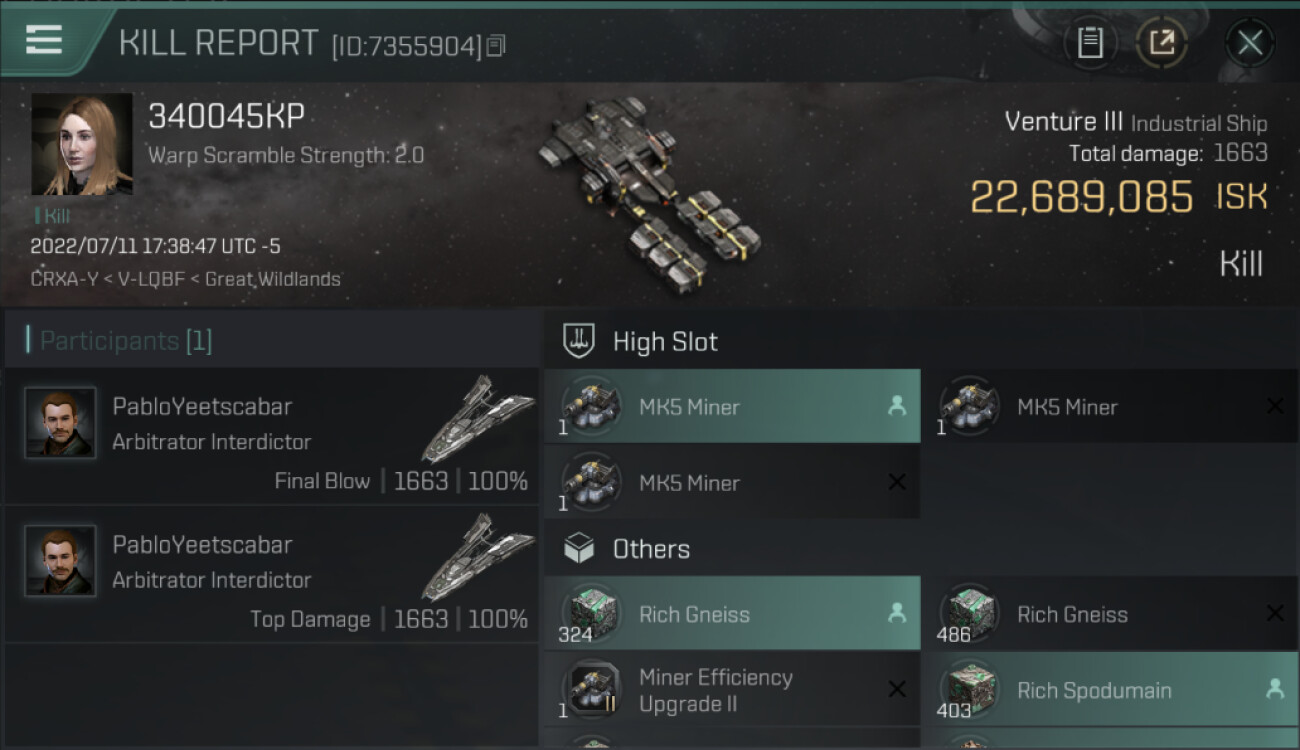The height and width of the screenshot is (750, 1300).
Task: Click the share export icon
Action: click(x=1161, y=43)
